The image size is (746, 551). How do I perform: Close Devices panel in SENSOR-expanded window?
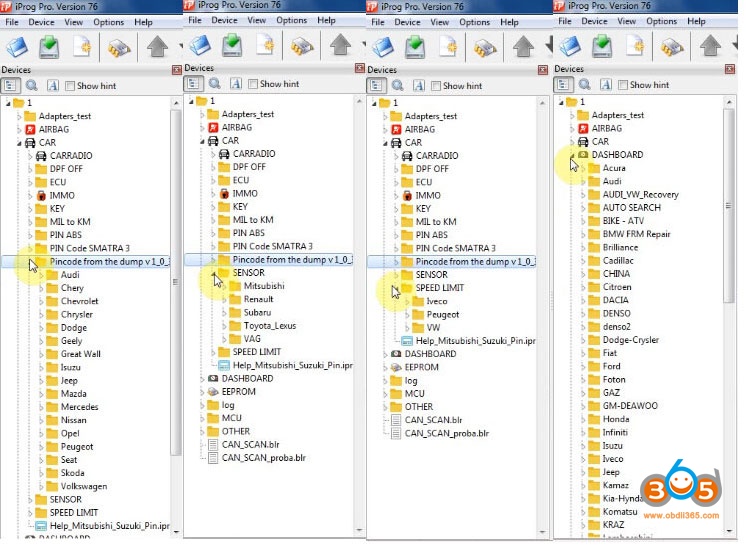click(360, 68)
